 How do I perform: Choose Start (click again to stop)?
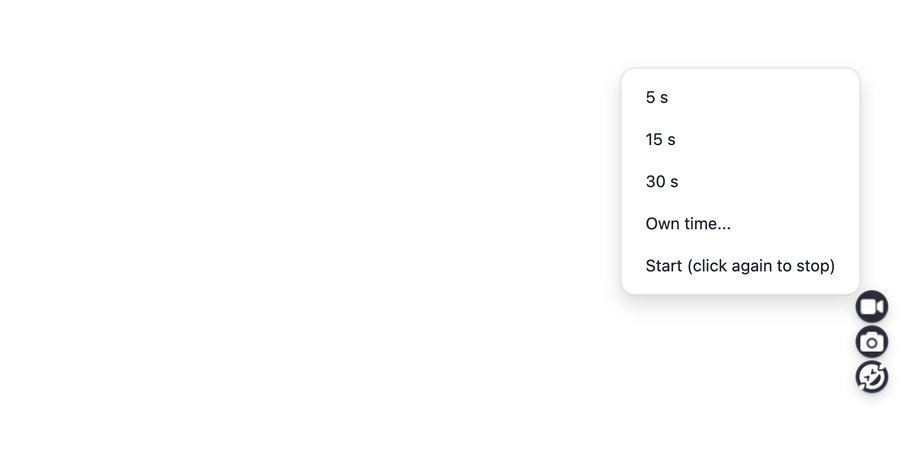click(x=740, y=266)
